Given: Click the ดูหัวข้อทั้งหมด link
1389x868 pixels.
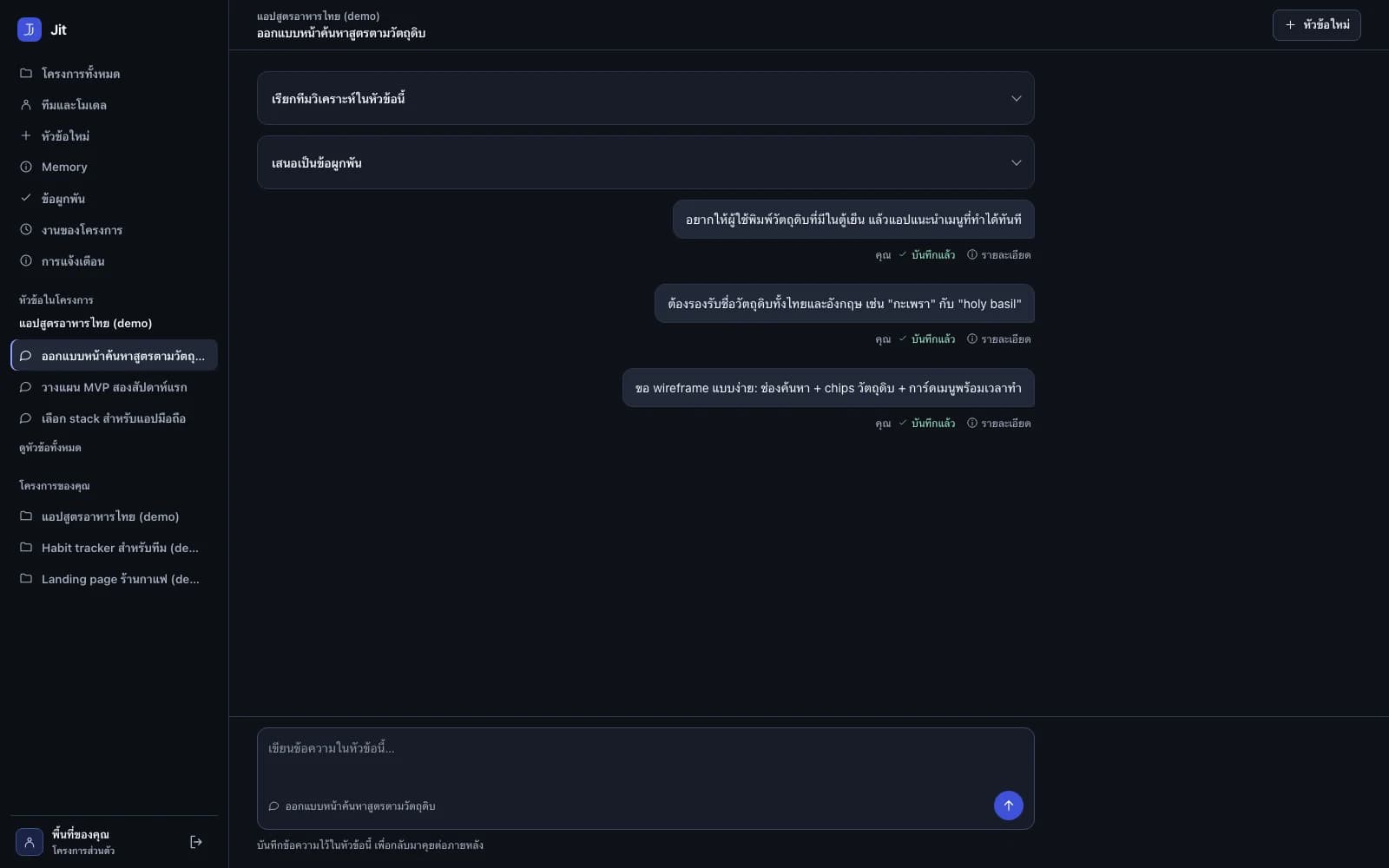Looking at the screenshot, I should click(50, 448).
